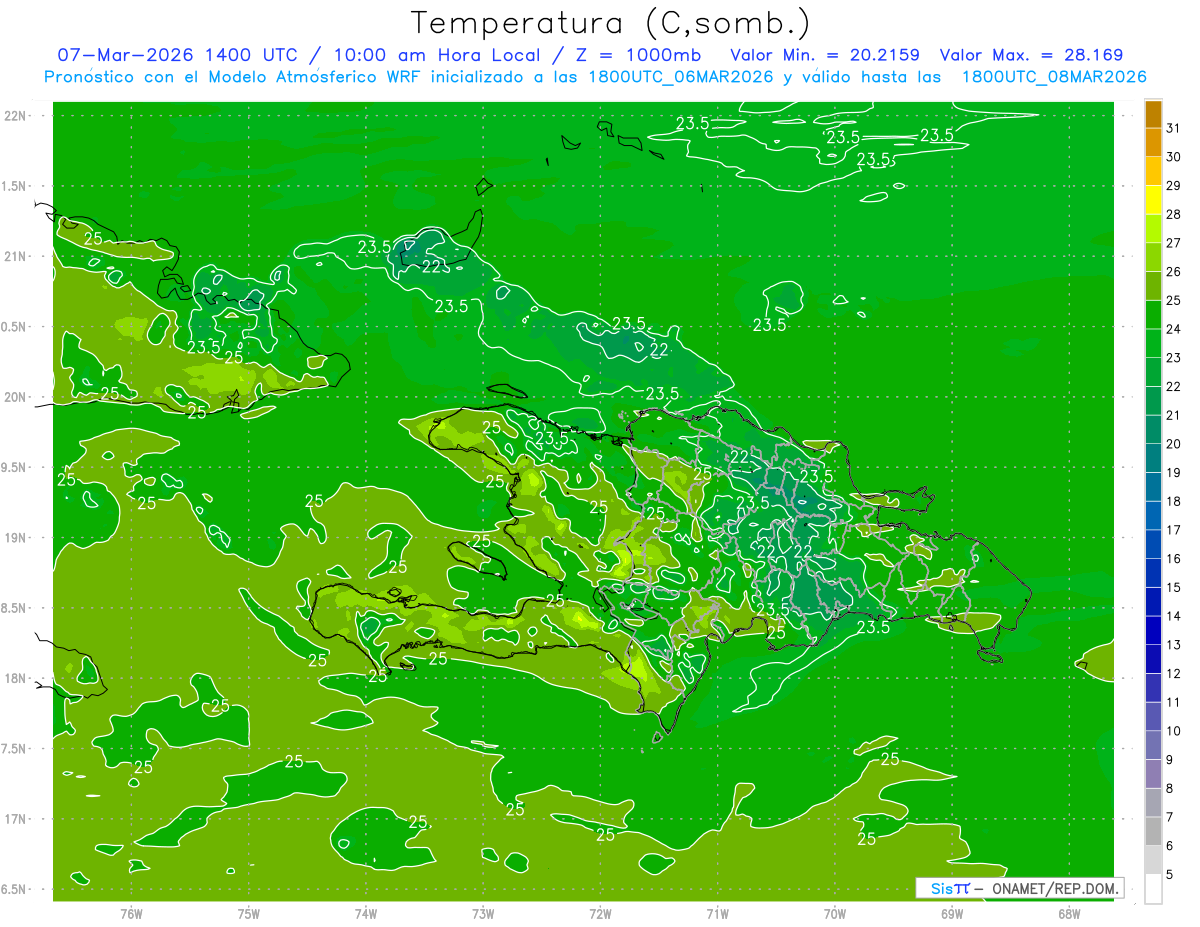Click the "19" label on the colour scale
Screen dimensions: 1200x927
tap(1174, 473)
